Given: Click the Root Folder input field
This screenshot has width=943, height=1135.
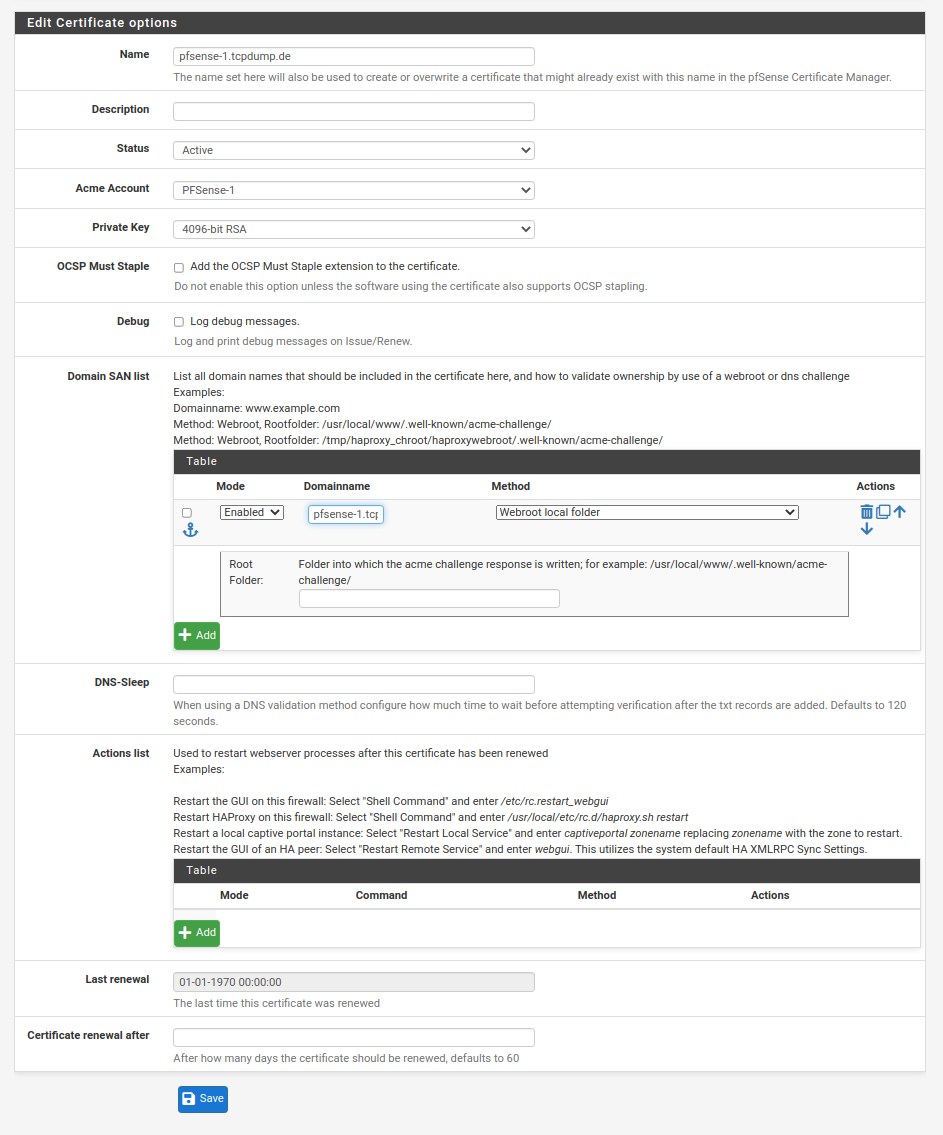Looking at the screenshot, I should 429,599.
